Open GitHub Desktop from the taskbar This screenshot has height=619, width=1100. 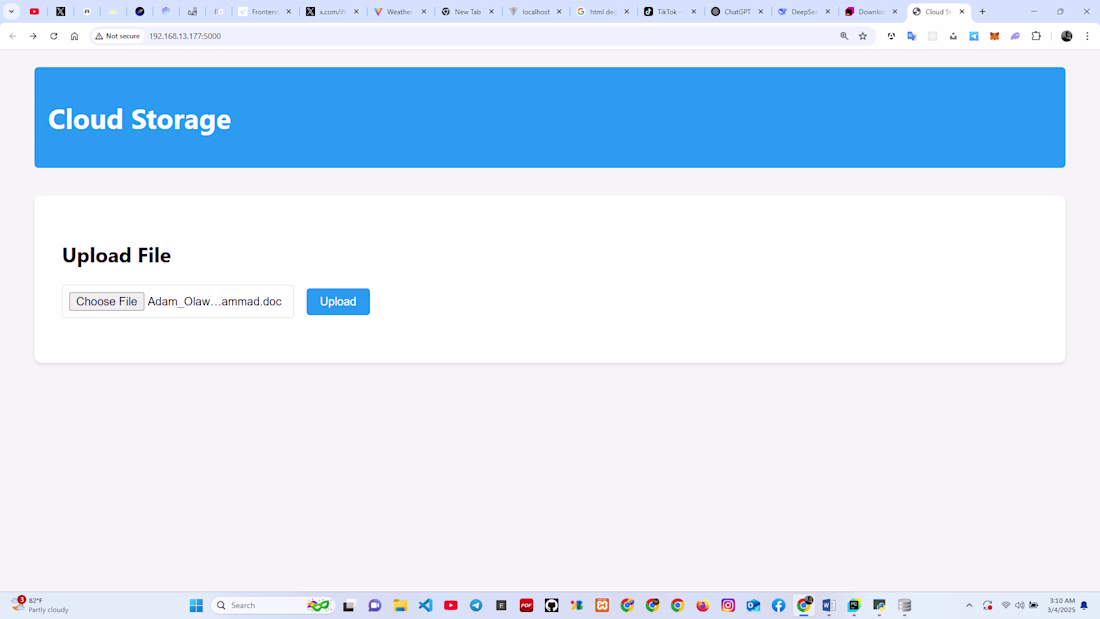[x=551, y=605]
